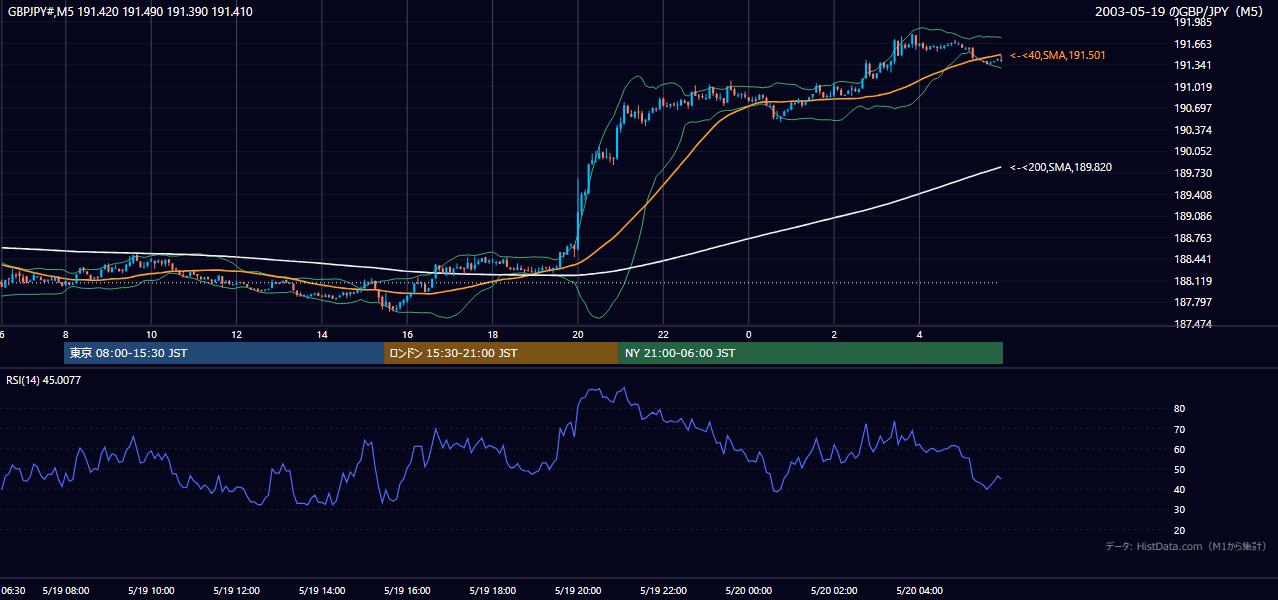Click the RSI 80 level label
Screen dimensions: 1278x600
[1180, 409]
